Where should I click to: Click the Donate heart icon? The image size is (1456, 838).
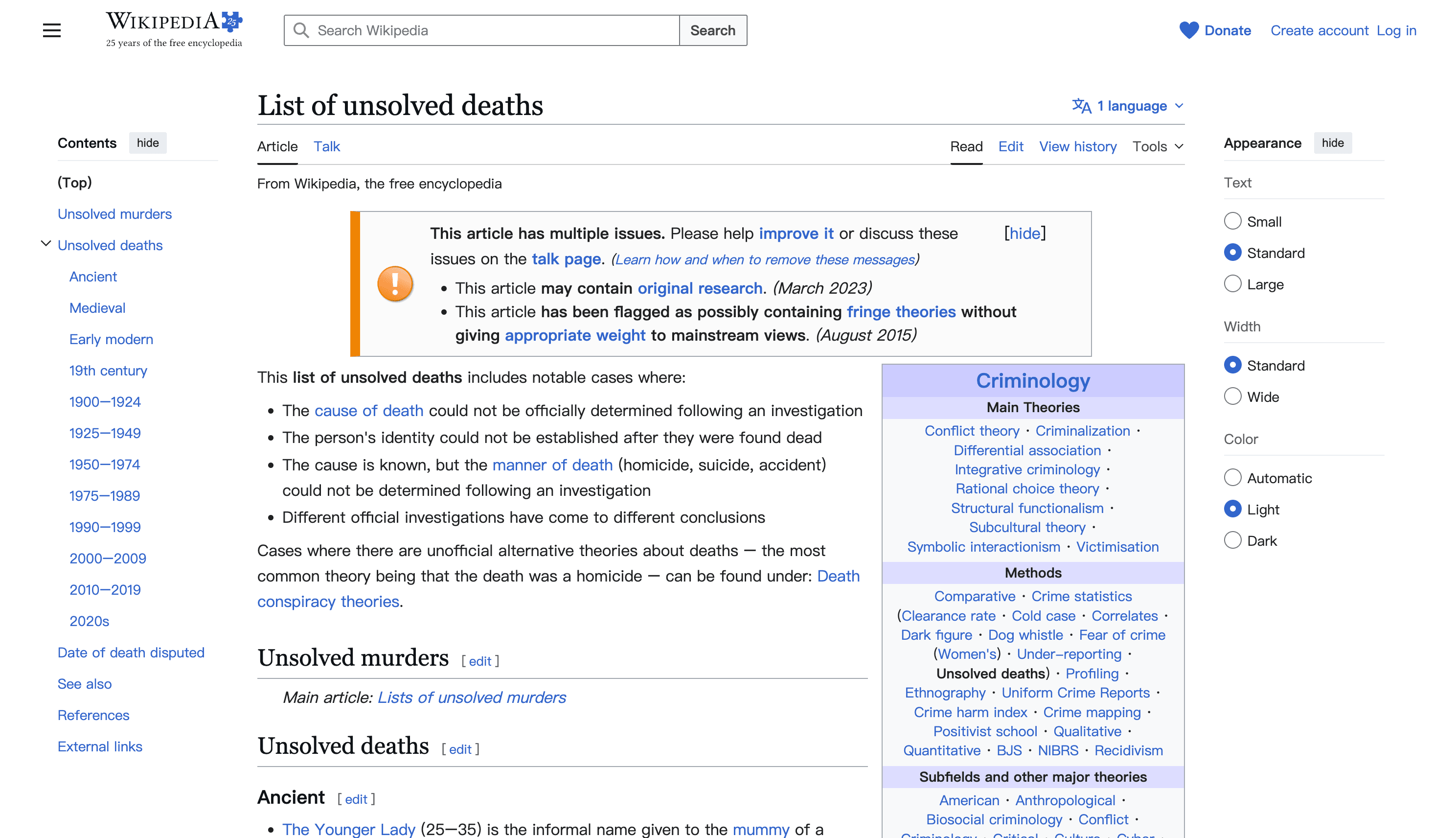pos(1188,30)
